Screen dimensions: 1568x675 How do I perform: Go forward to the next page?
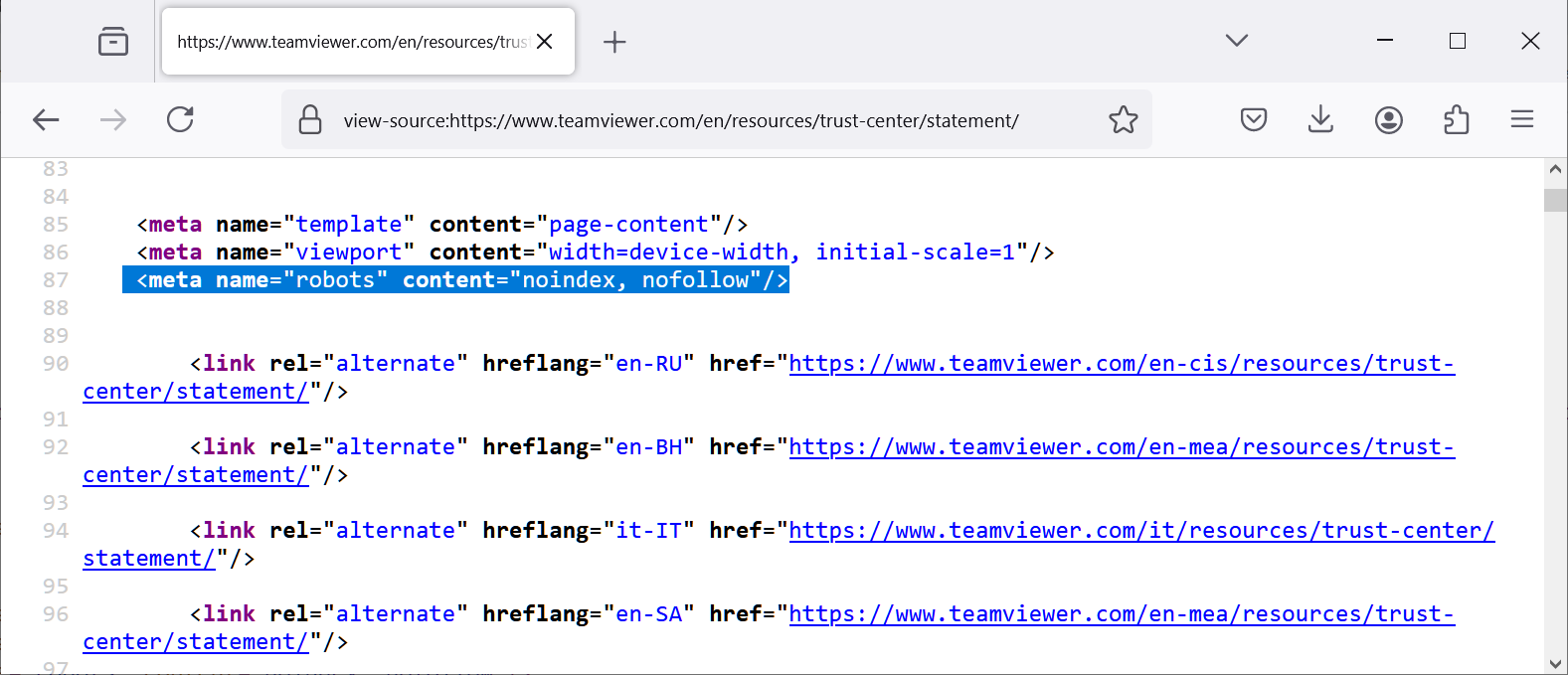113,120
